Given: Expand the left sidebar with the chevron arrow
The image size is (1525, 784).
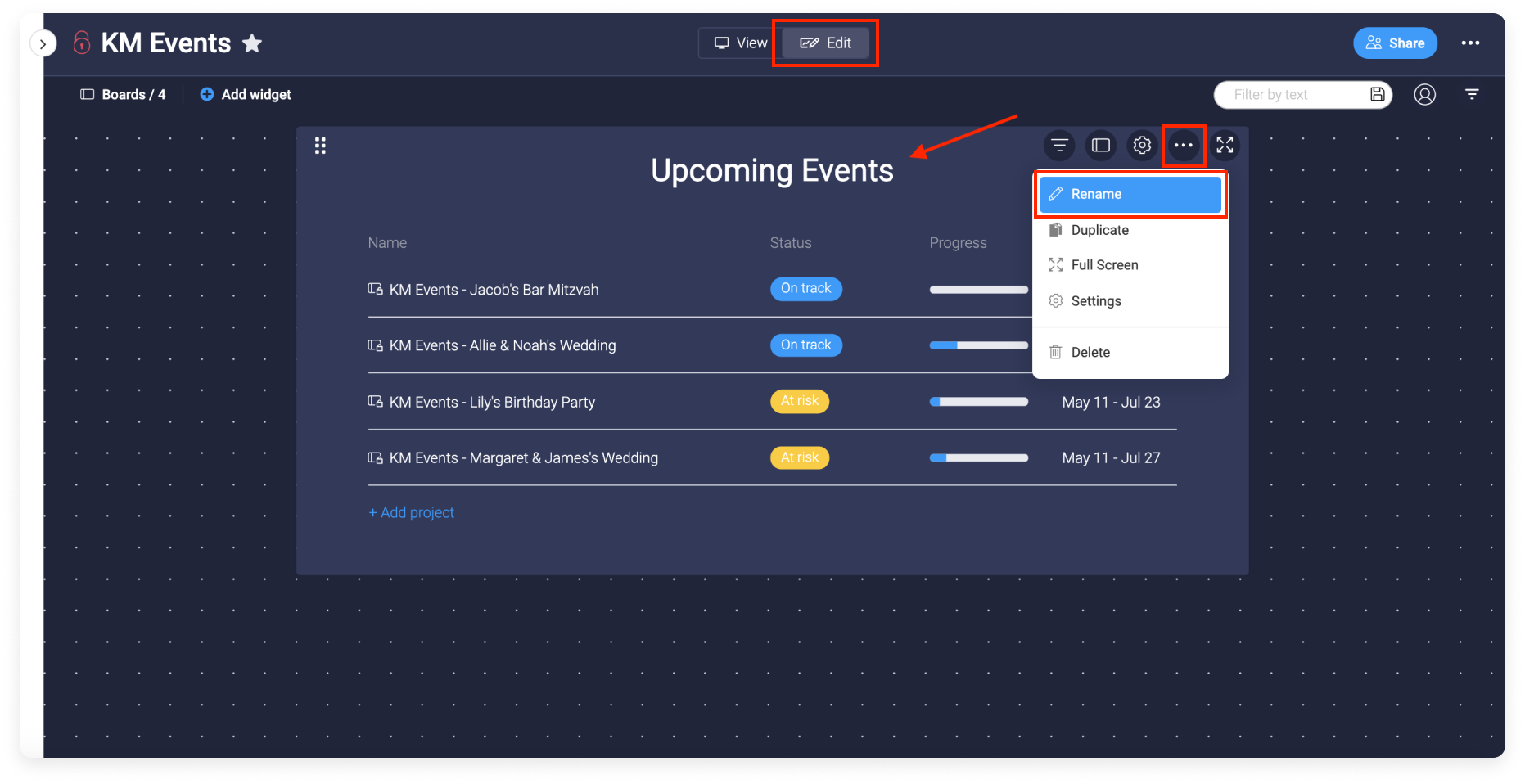Looking at the screenshot, I should pos(43,43).
